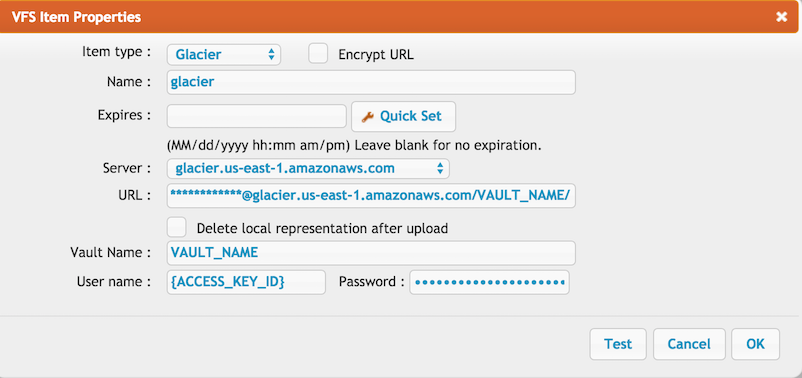Image resolution: width=802 pixels, height=378 pixels.
Task: Click the Name field containing glacier
Action: pyautogui.click(x=371, y=83)
